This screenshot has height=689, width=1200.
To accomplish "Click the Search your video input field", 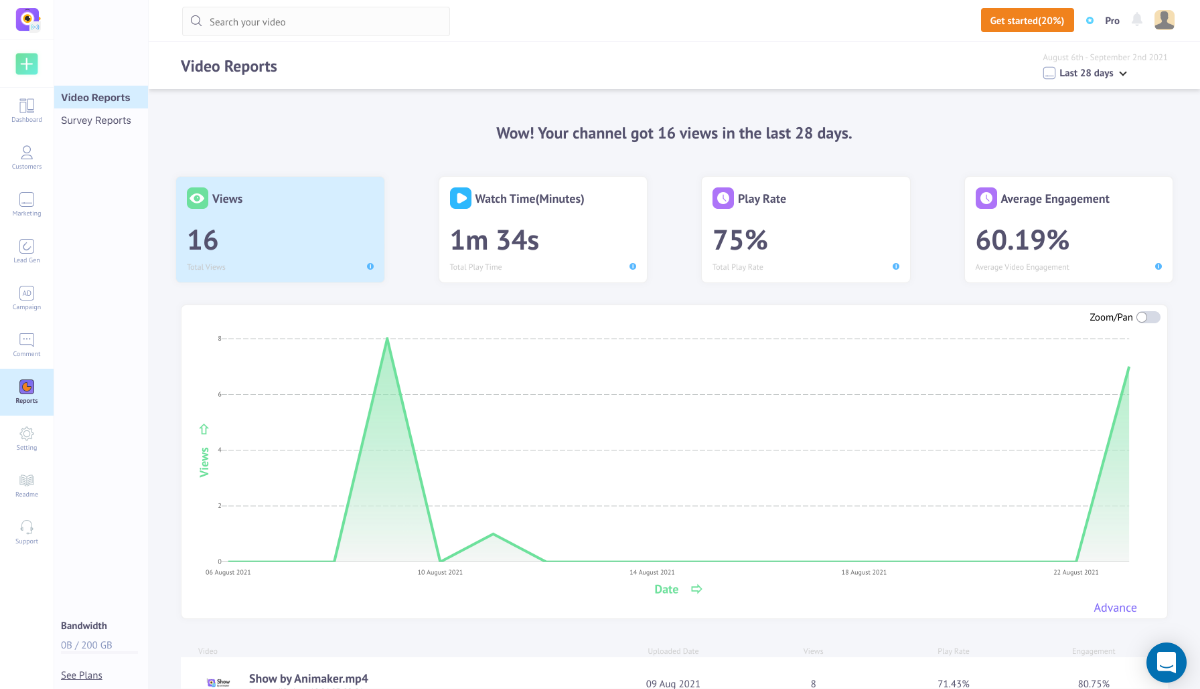I will tap(315, 20).
